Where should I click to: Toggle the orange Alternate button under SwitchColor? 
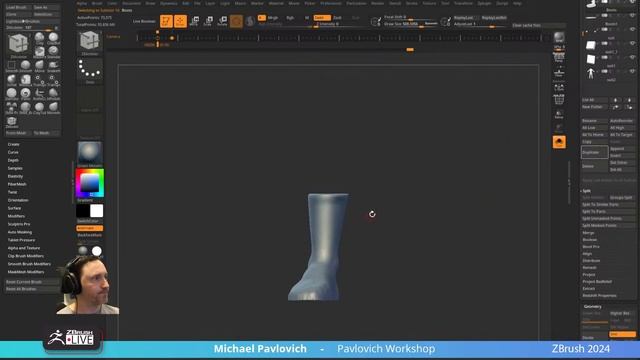[x=89, y=228]
